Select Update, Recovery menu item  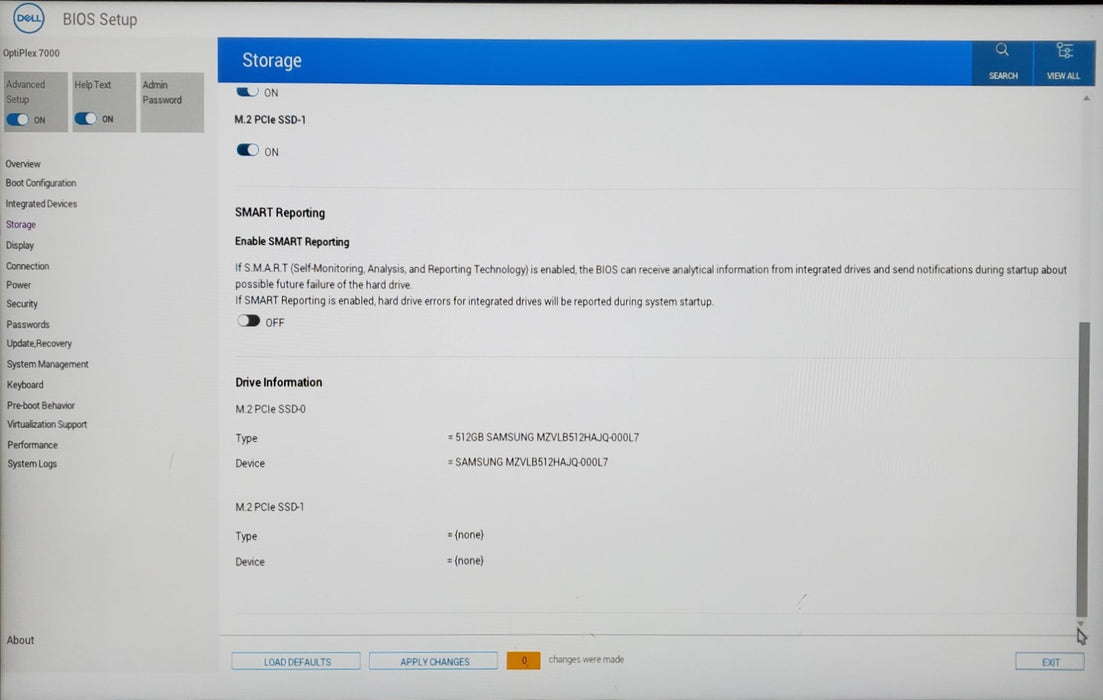coord(39,343)
